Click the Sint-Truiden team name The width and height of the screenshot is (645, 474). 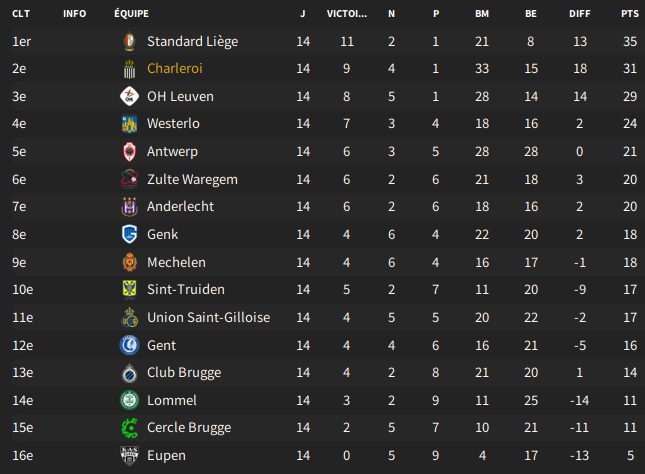click(x=186, y=289)
